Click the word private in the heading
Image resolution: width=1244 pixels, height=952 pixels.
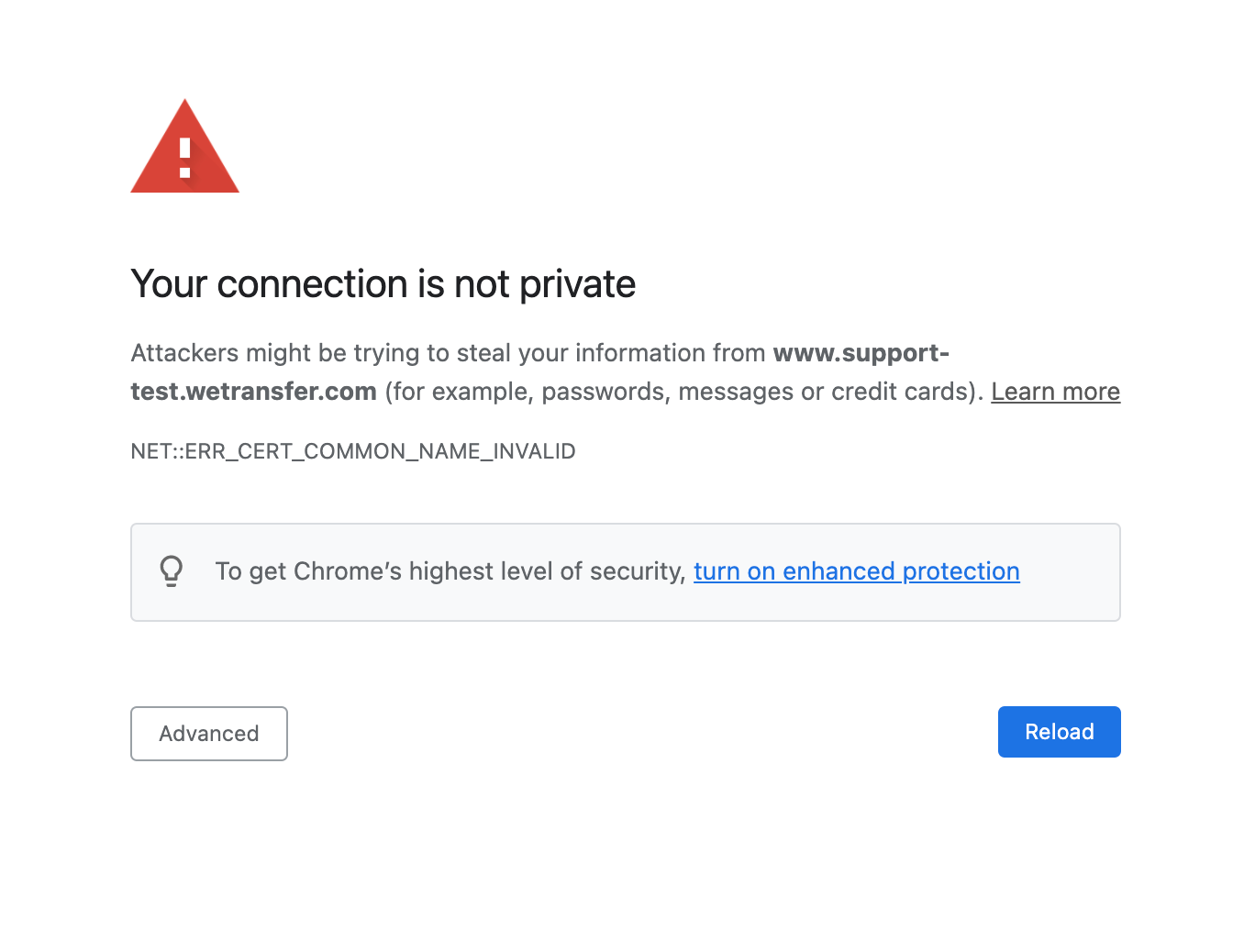(578, 284)
